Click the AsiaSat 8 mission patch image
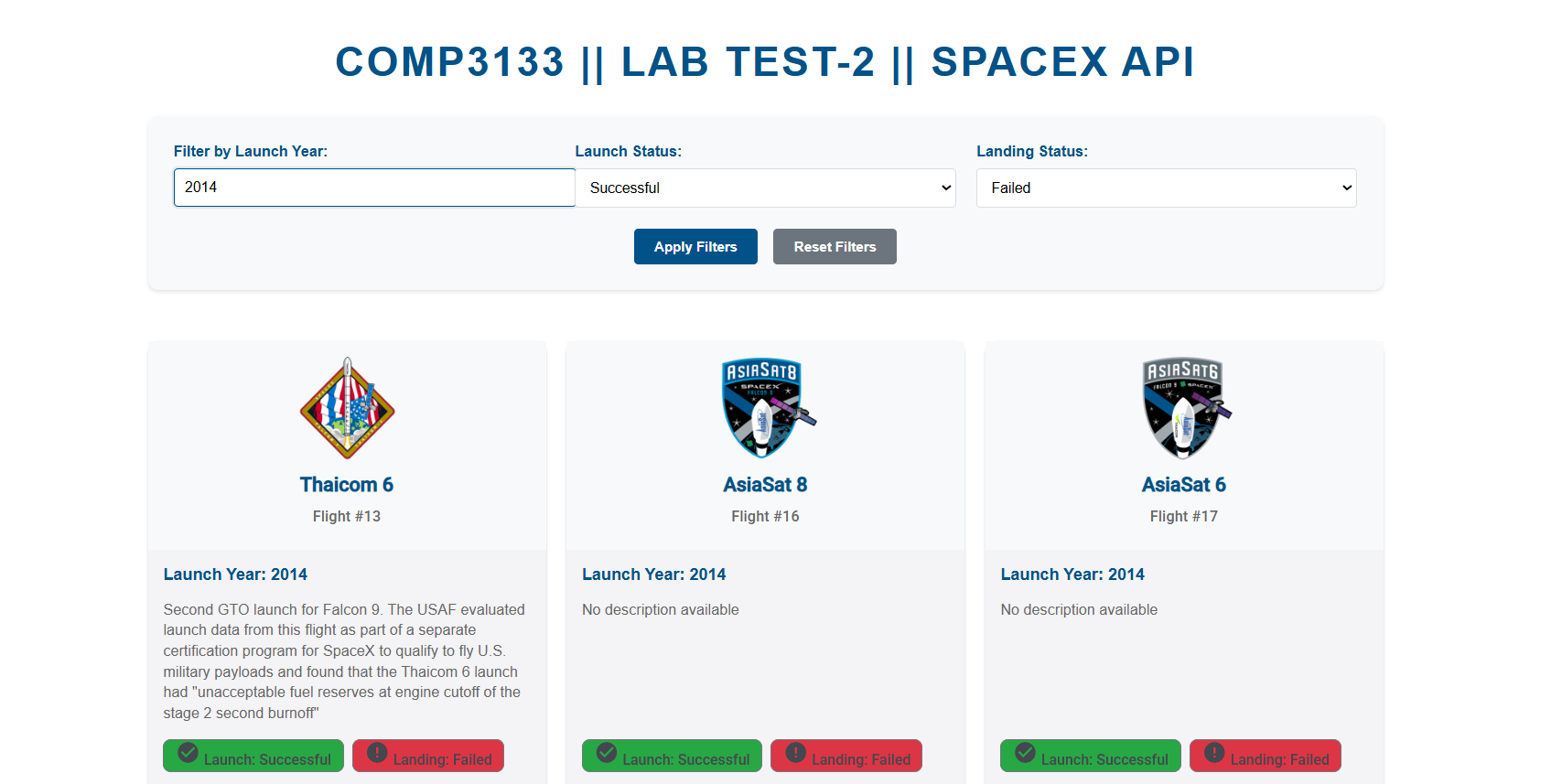 (x=766, y=408)
